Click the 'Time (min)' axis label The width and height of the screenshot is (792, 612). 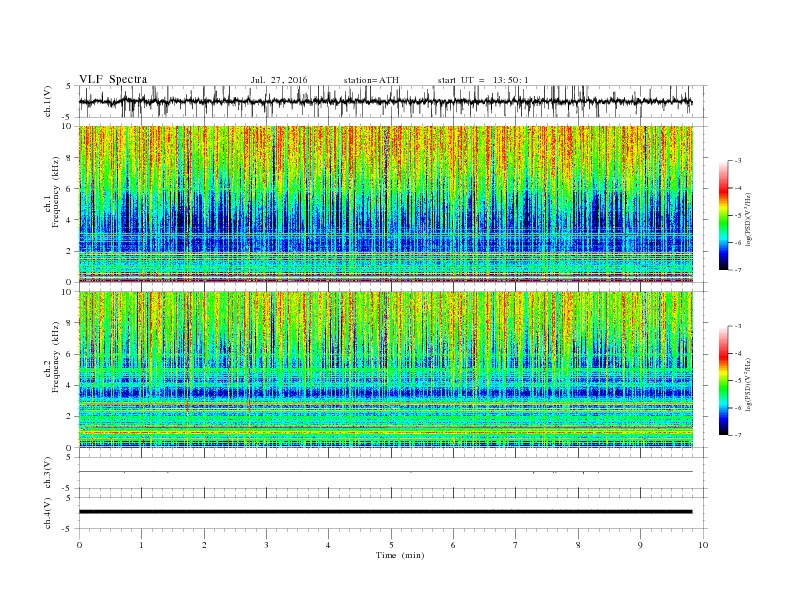pos(400,555)
